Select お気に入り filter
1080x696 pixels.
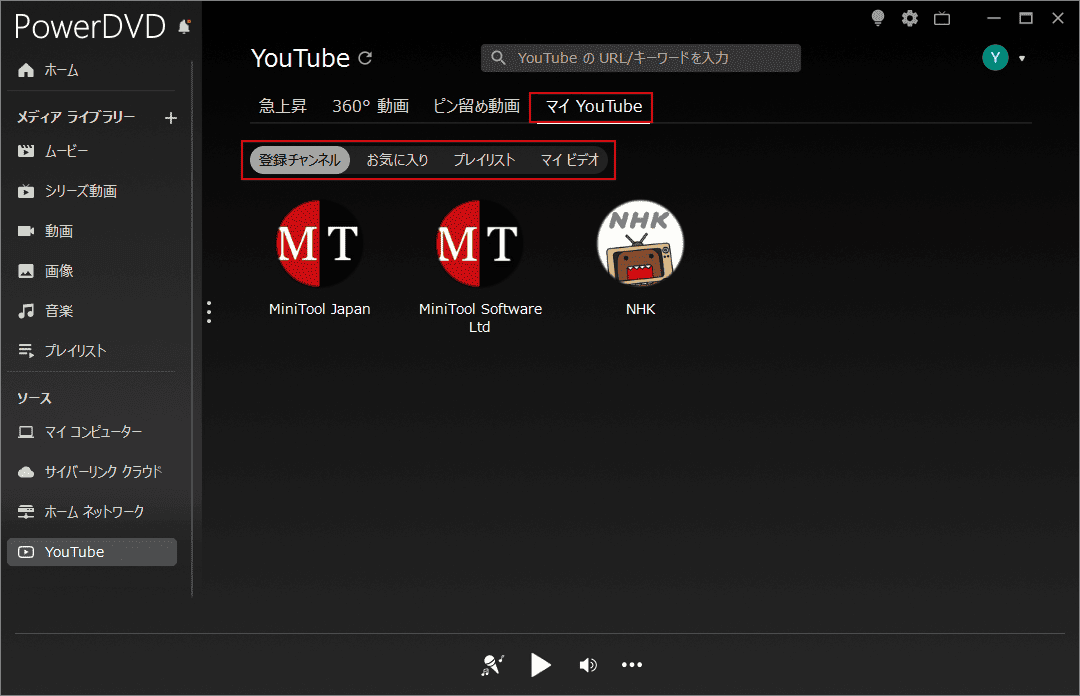click(x=397, y=160)
